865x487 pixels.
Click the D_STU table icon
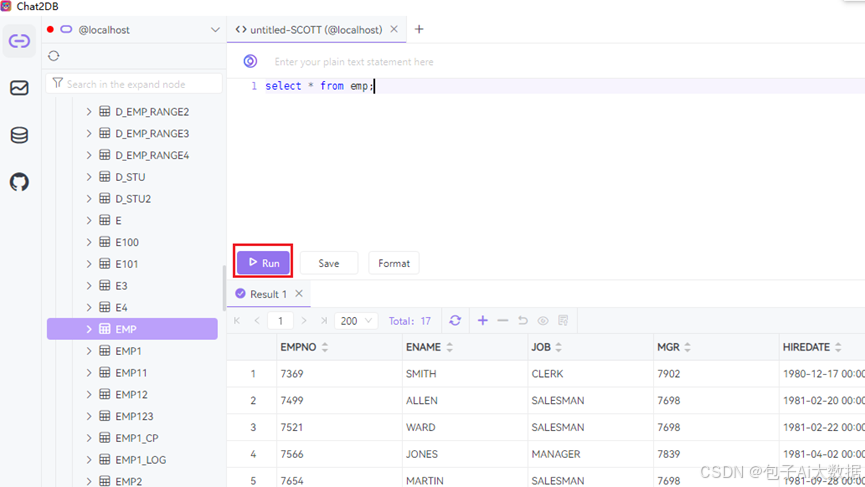point(105,176)
